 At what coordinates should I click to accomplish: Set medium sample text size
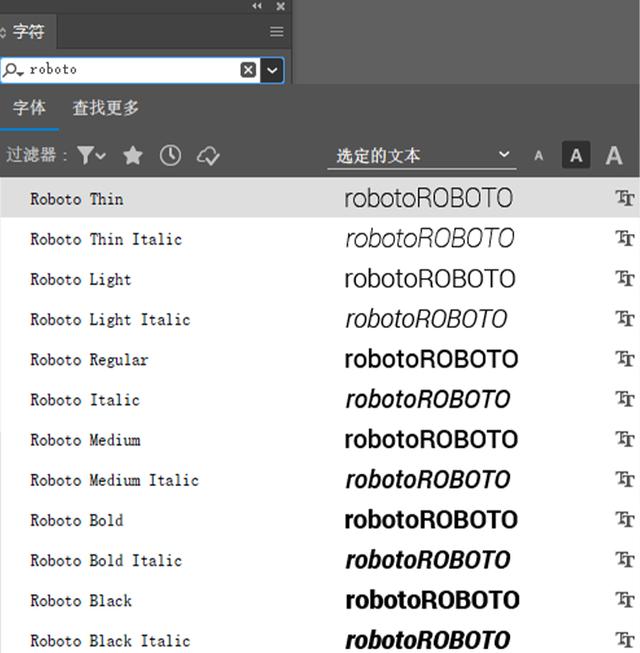coord(576,155)
